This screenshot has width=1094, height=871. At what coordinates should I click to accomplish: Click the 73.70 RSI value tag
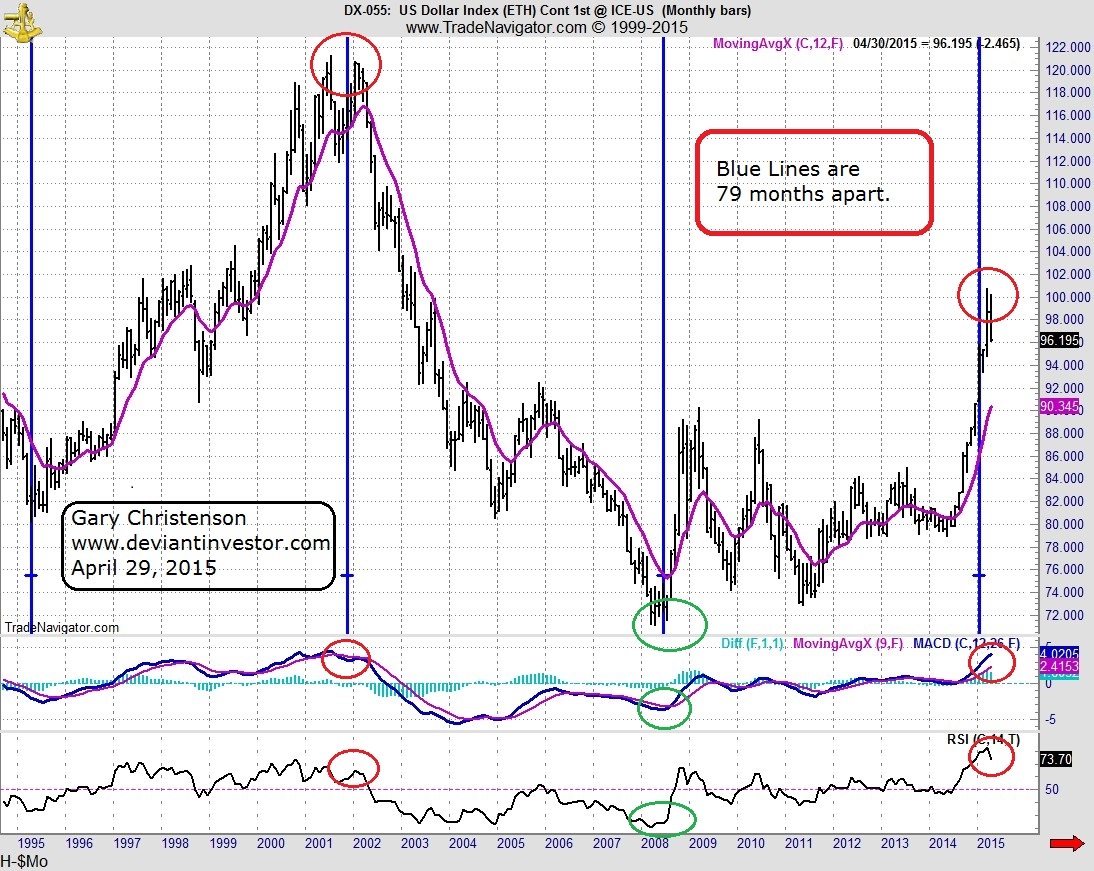pyautogui.click(x=1056, y=759)
